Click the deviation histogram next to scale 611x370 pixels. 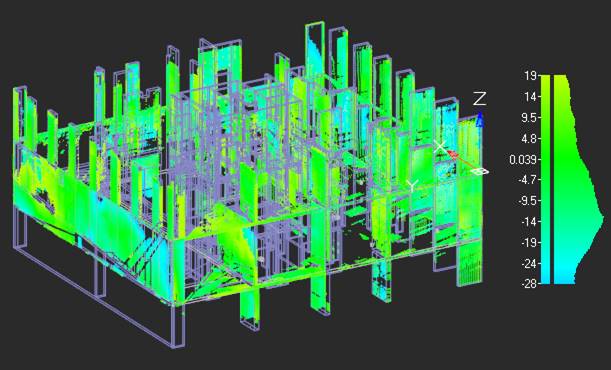point(579,179)
